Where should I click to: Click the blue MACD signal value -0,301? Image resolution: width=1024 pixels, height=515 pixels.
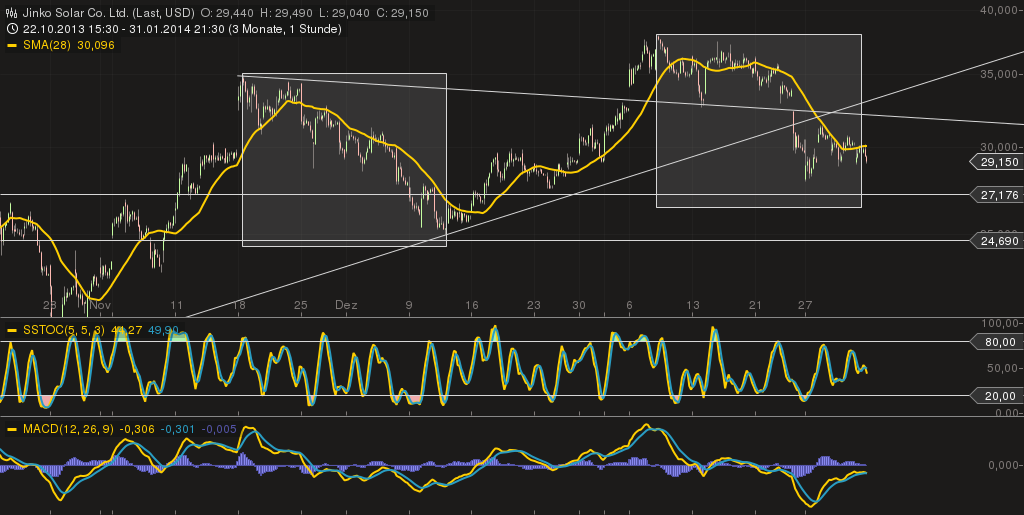(x=178, y=429)
